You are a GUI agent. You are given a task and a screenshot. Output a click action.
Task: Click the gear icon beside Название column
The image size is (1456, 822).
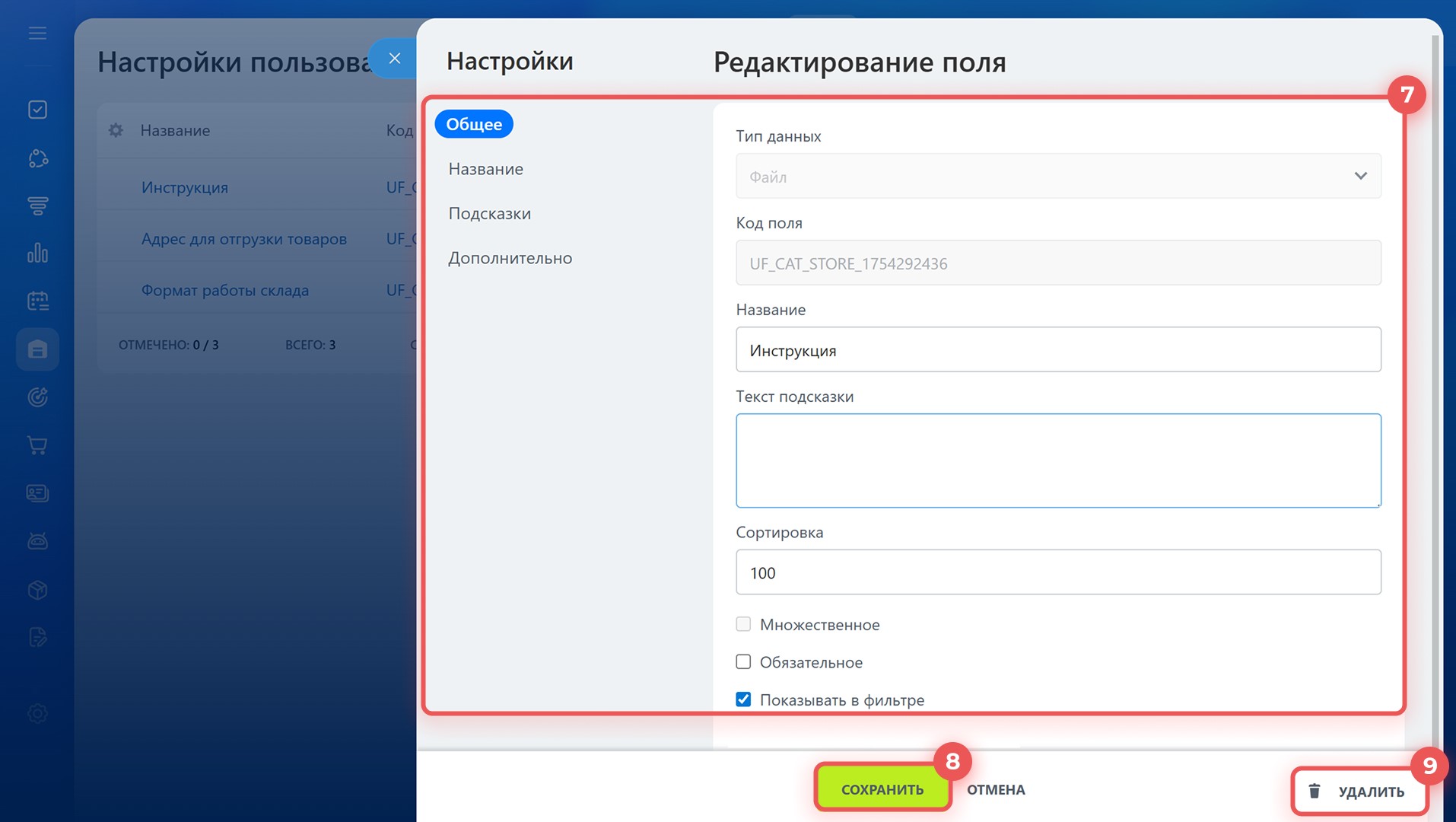(x=116, y=130)
